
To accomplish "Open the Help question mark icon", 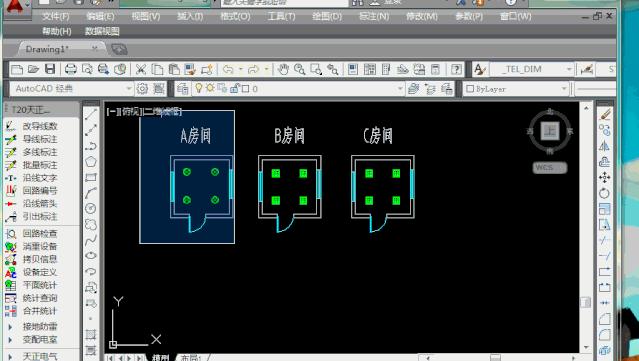I will 456,69.
